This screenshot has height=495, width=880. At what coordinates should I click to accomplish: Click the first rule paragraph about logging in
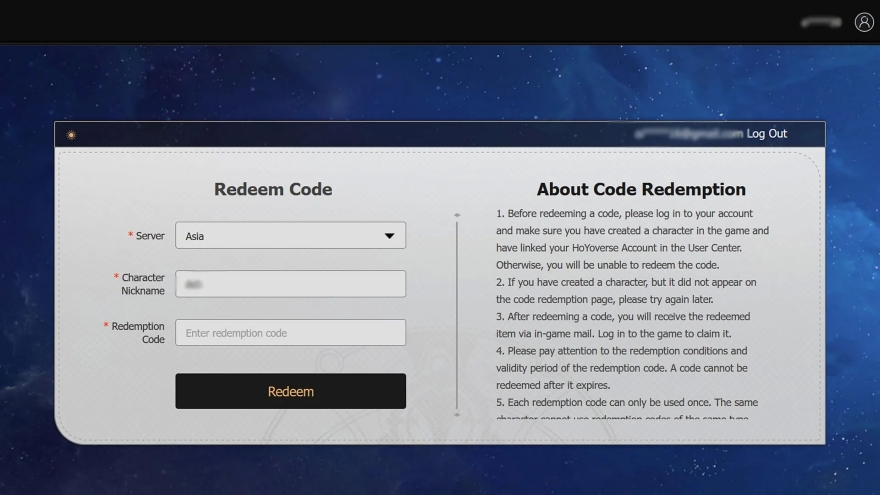click(x=632, y=239)
